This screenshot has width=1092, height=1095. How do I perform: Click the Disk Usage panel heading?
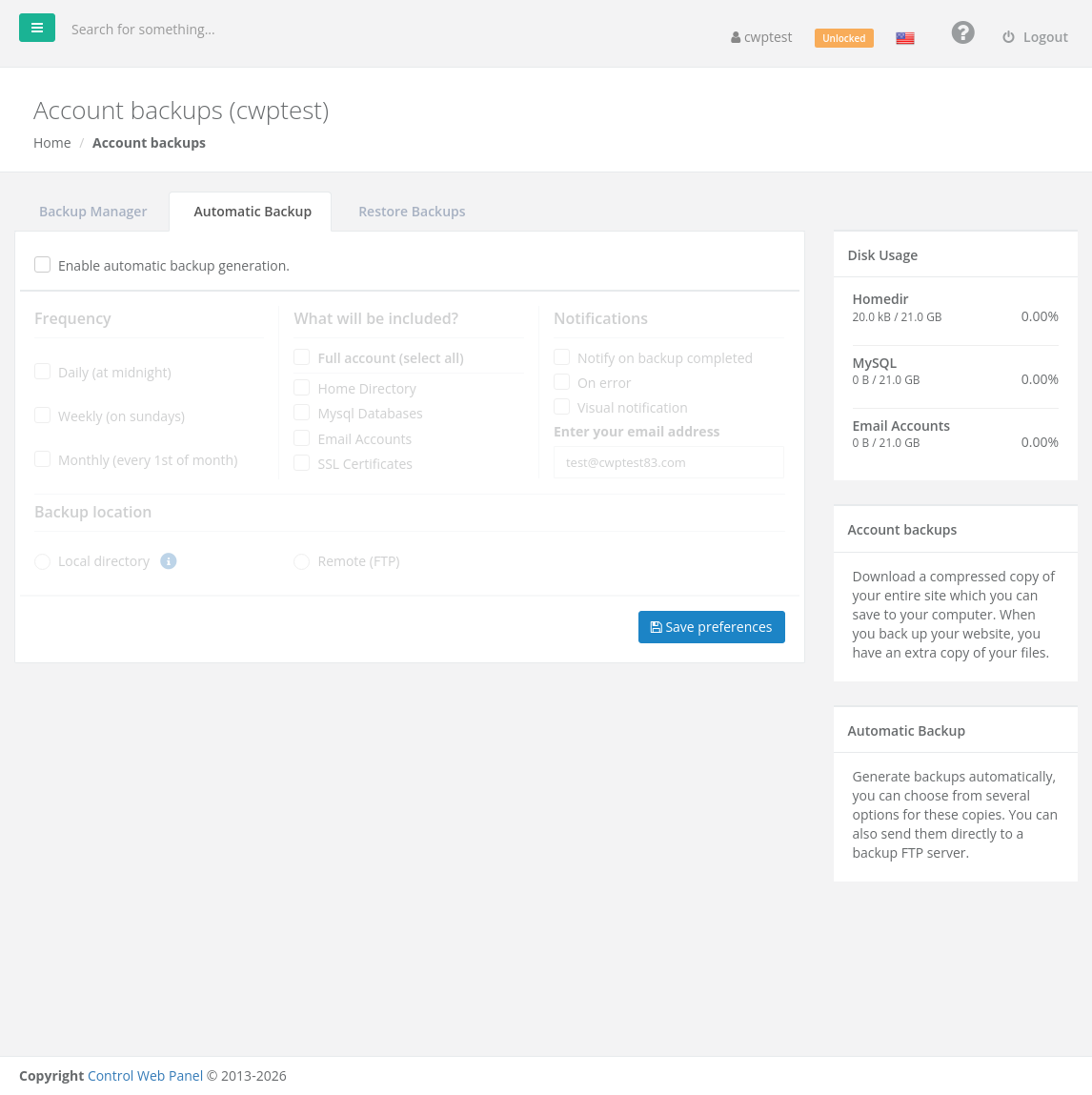pyautogui.click(x=882, y=254)
